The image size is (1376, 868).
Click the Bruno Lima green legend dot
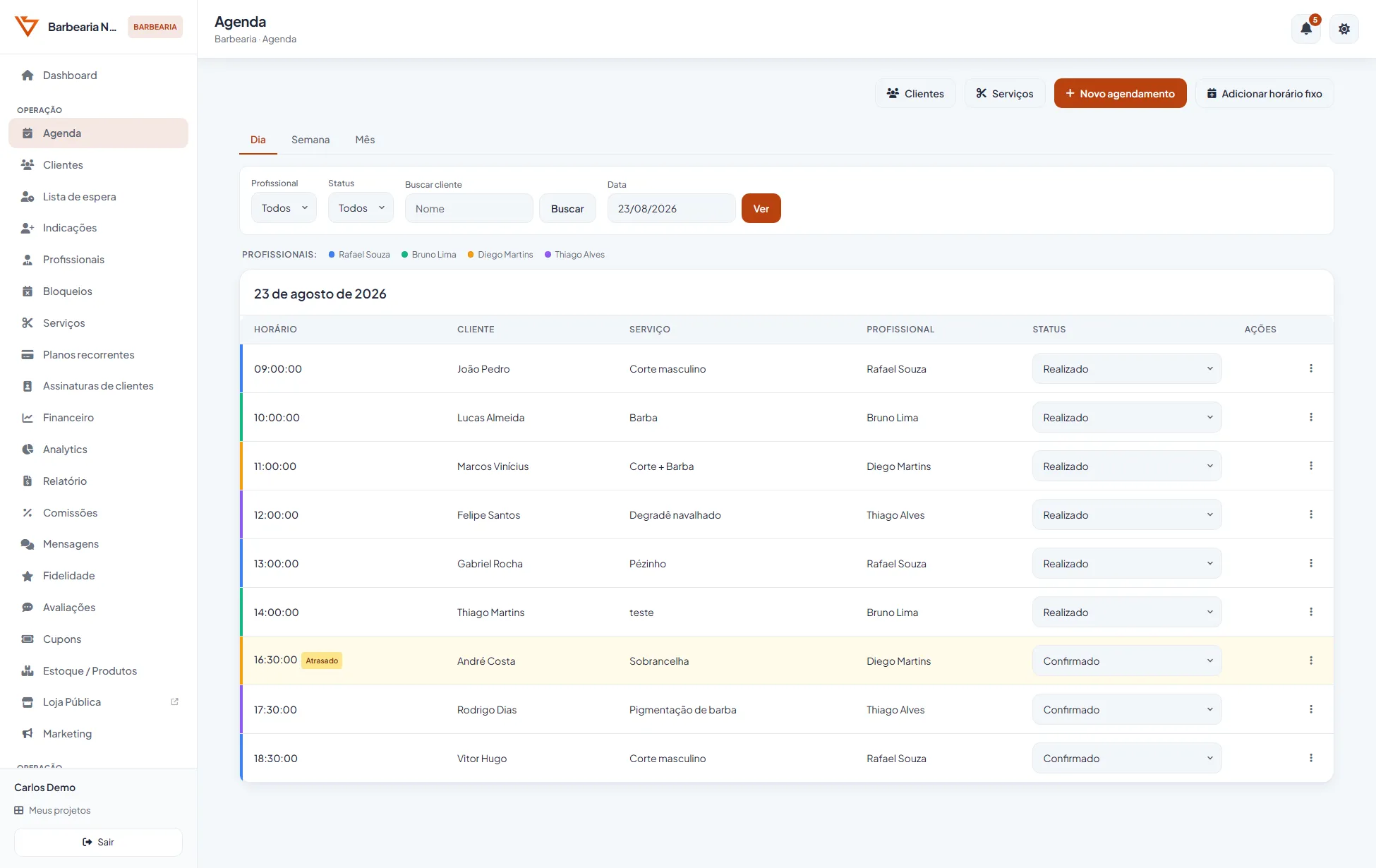coord(405,255)
